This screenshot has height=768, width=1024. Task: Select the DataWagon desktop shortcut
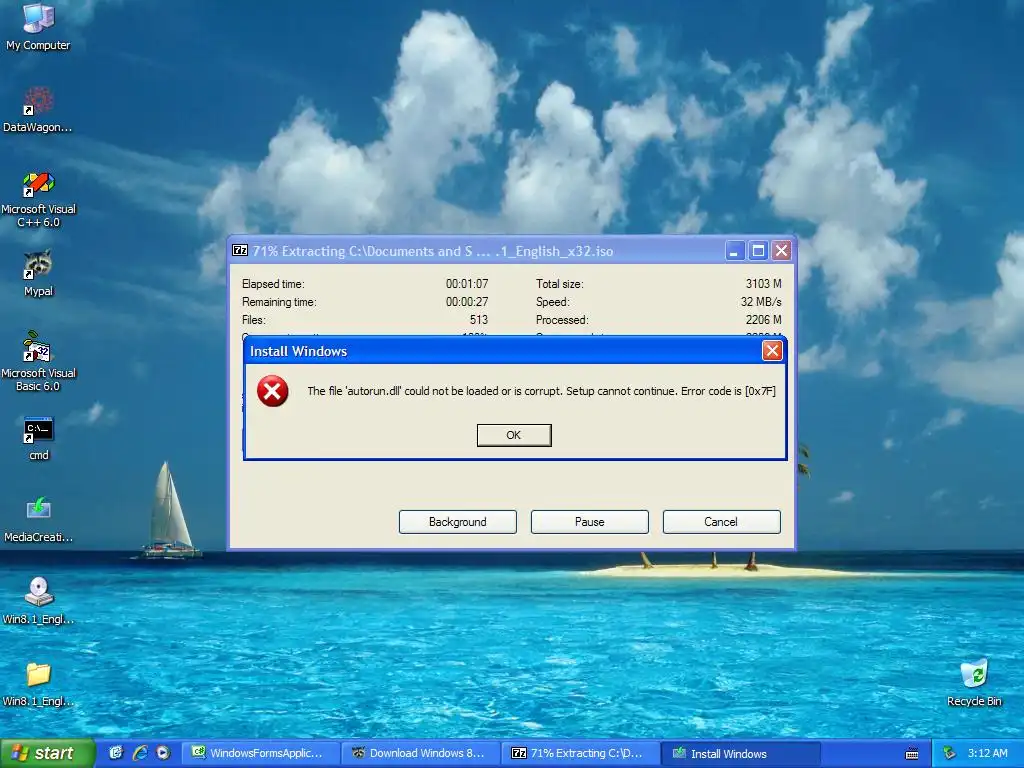tap(38, 110)
